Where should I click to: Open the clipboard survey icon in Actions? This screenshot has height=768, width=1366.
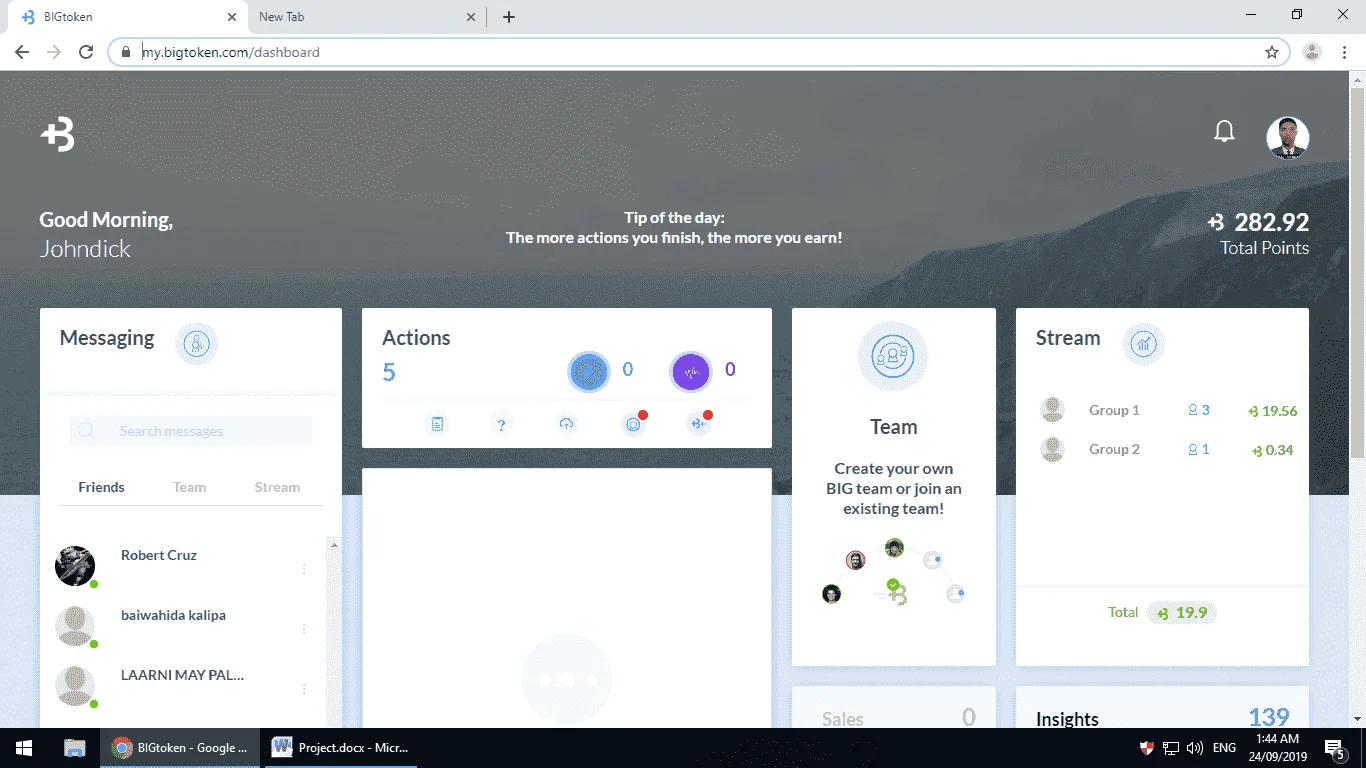[x=437, y=424]
